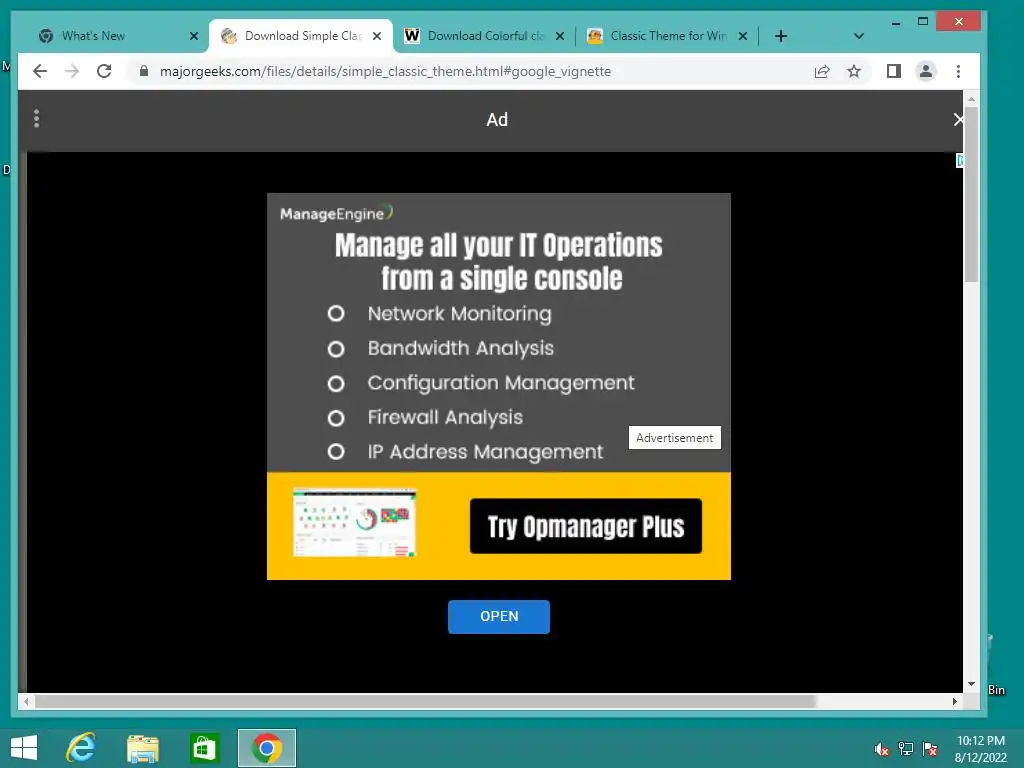Close the Classic Theme for Win tab
The width and height of the screenshot is (1024, 768).
[x=743, y=36]
